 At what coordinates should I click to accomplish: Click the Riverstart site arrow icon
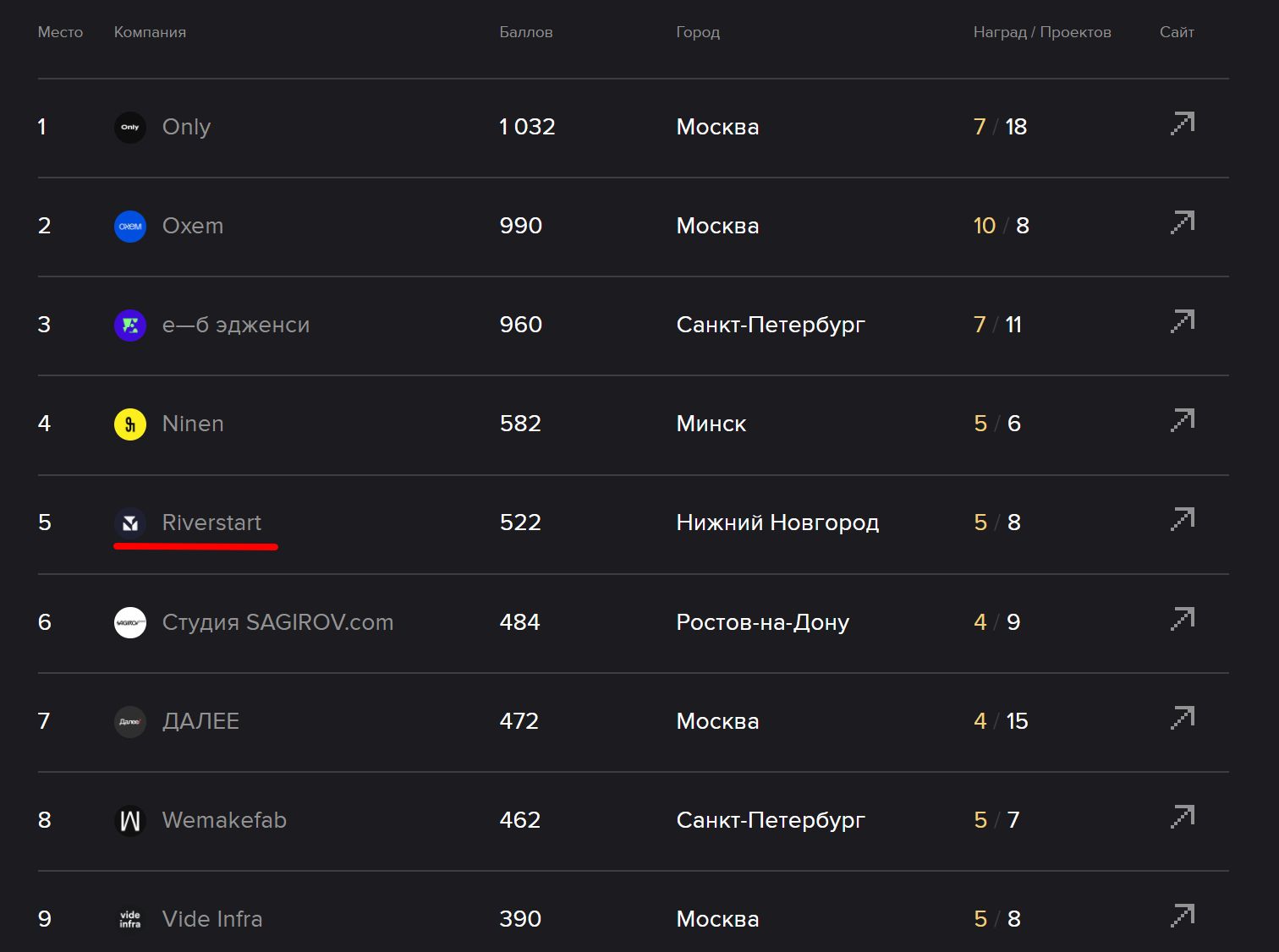point(1183,519)
